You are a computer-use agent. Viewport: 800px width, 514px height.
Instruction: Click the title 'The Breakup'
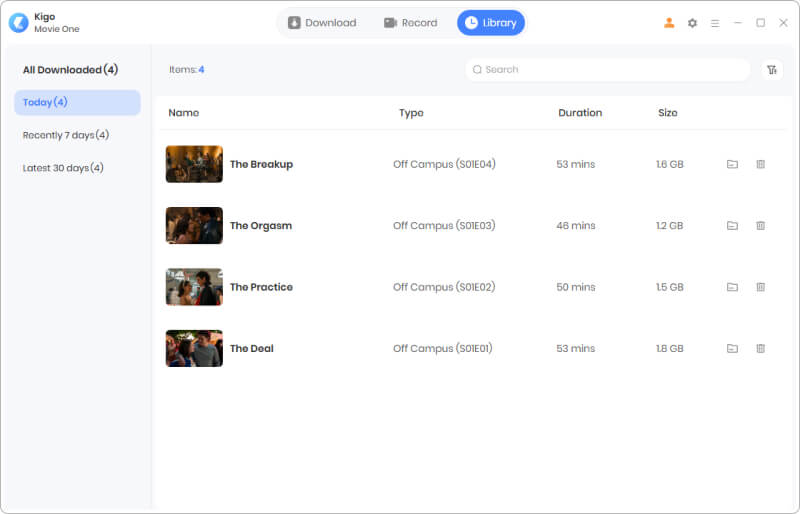(261, 164)
